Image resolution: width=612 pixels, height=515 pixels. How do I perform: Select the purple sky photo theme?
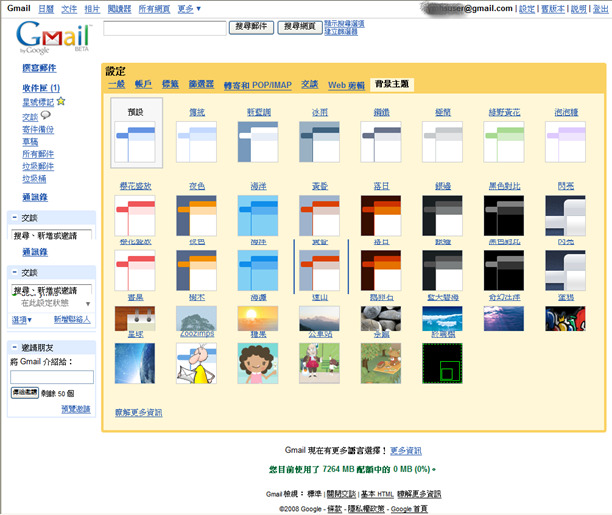tap(504, 318)
